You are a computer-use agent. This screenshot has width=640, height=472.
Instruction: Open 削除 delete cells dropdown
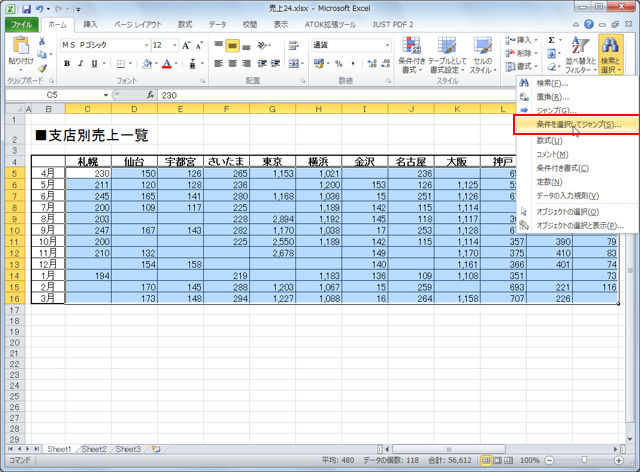[522, 53]
